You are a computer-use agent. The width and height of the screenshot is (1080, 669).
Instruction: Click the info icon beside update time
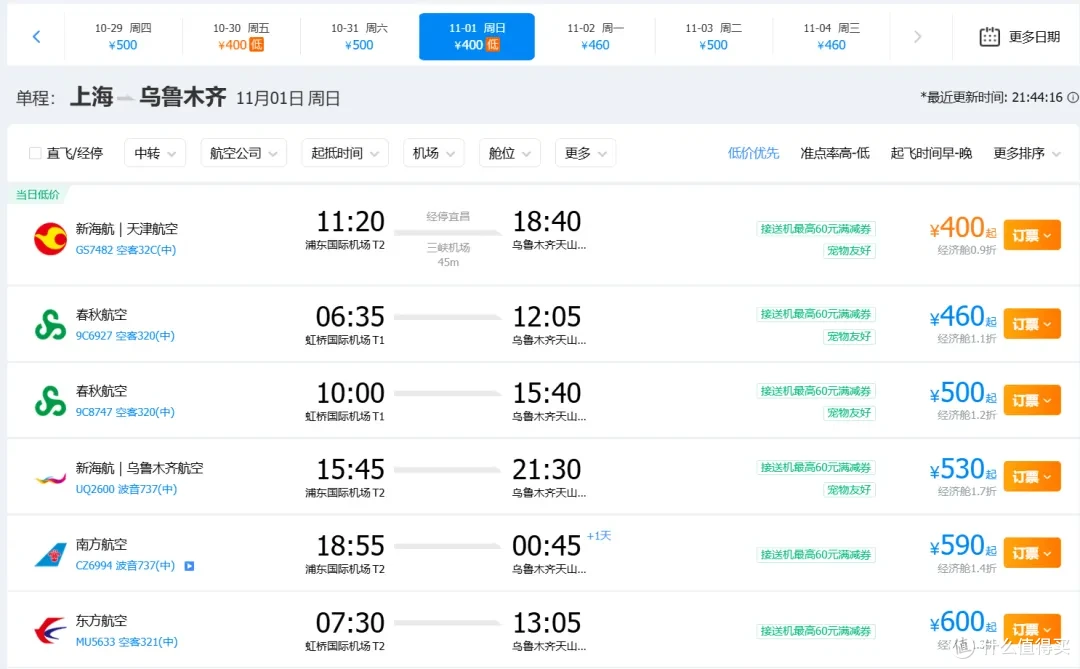pyautogui.click(x=1072, y=98)
